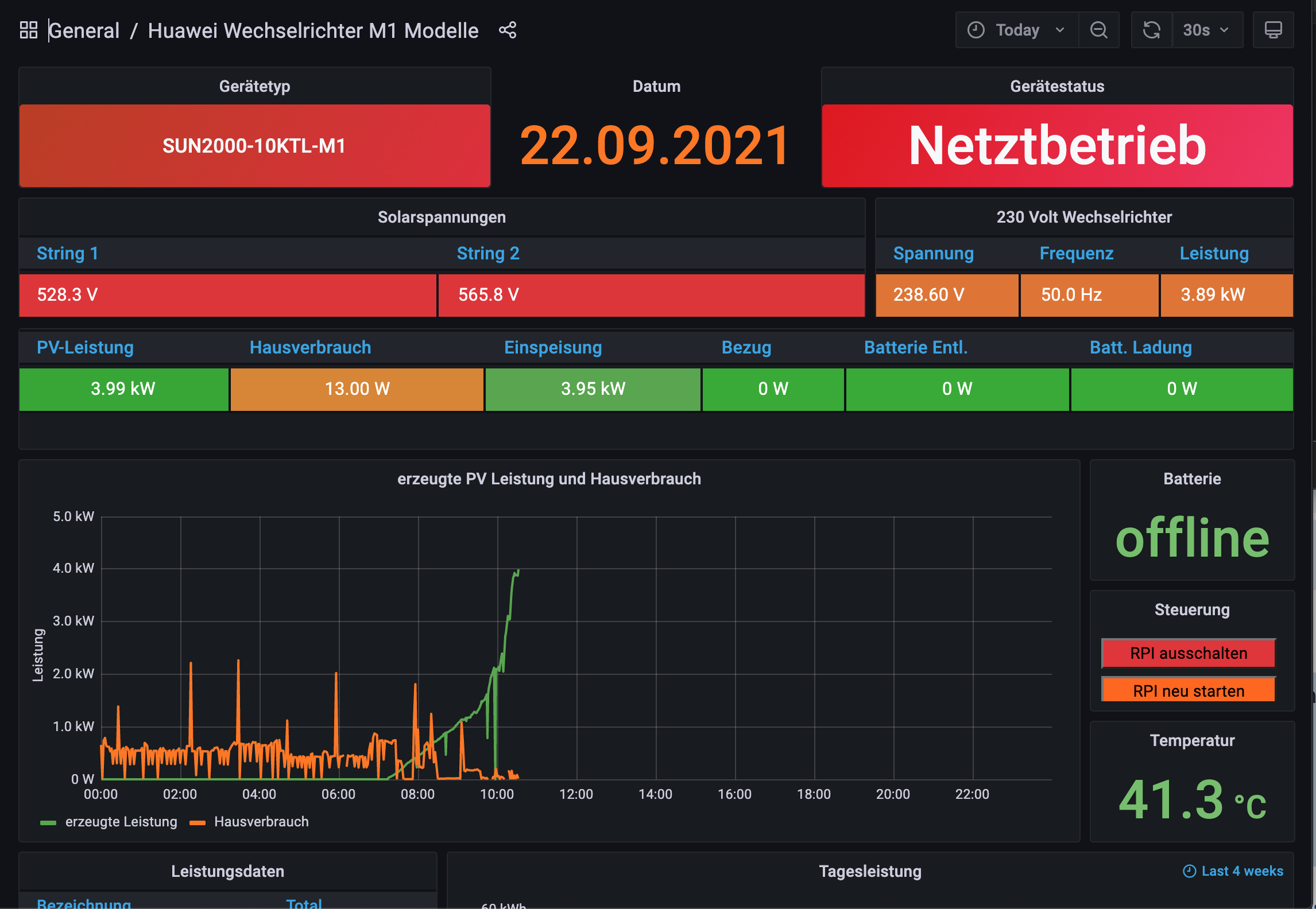The height and width of the screenshot is (909, 1316).
Task: Click the zoom out time range icon
Action: click(1098, 30)
